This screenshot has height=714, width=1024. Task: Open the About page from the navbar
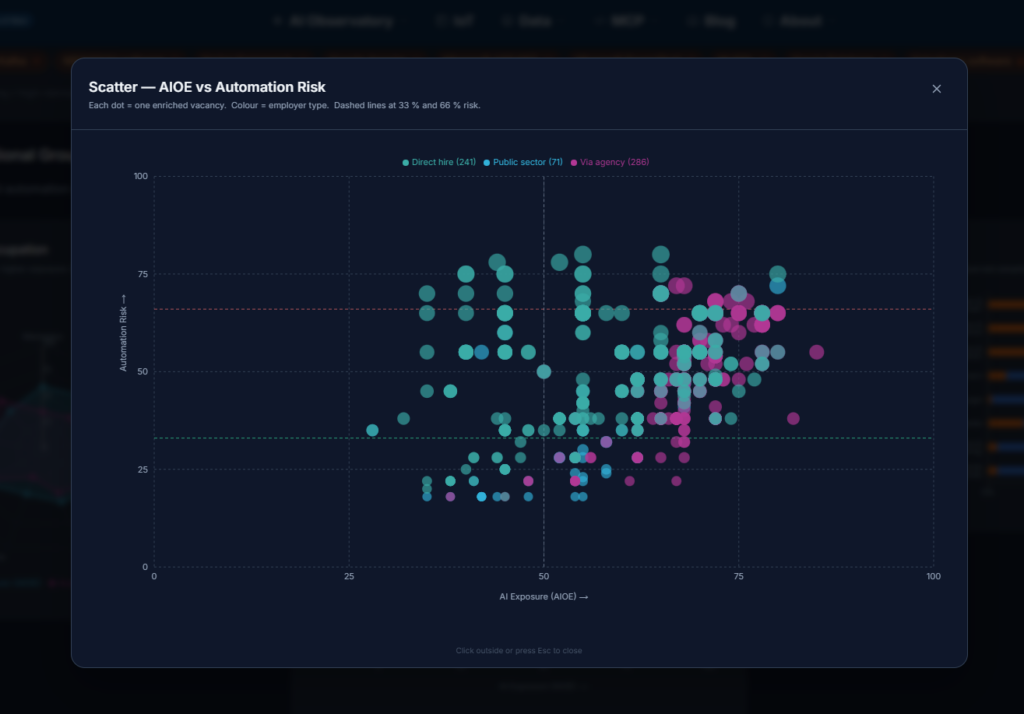[793, 20]
